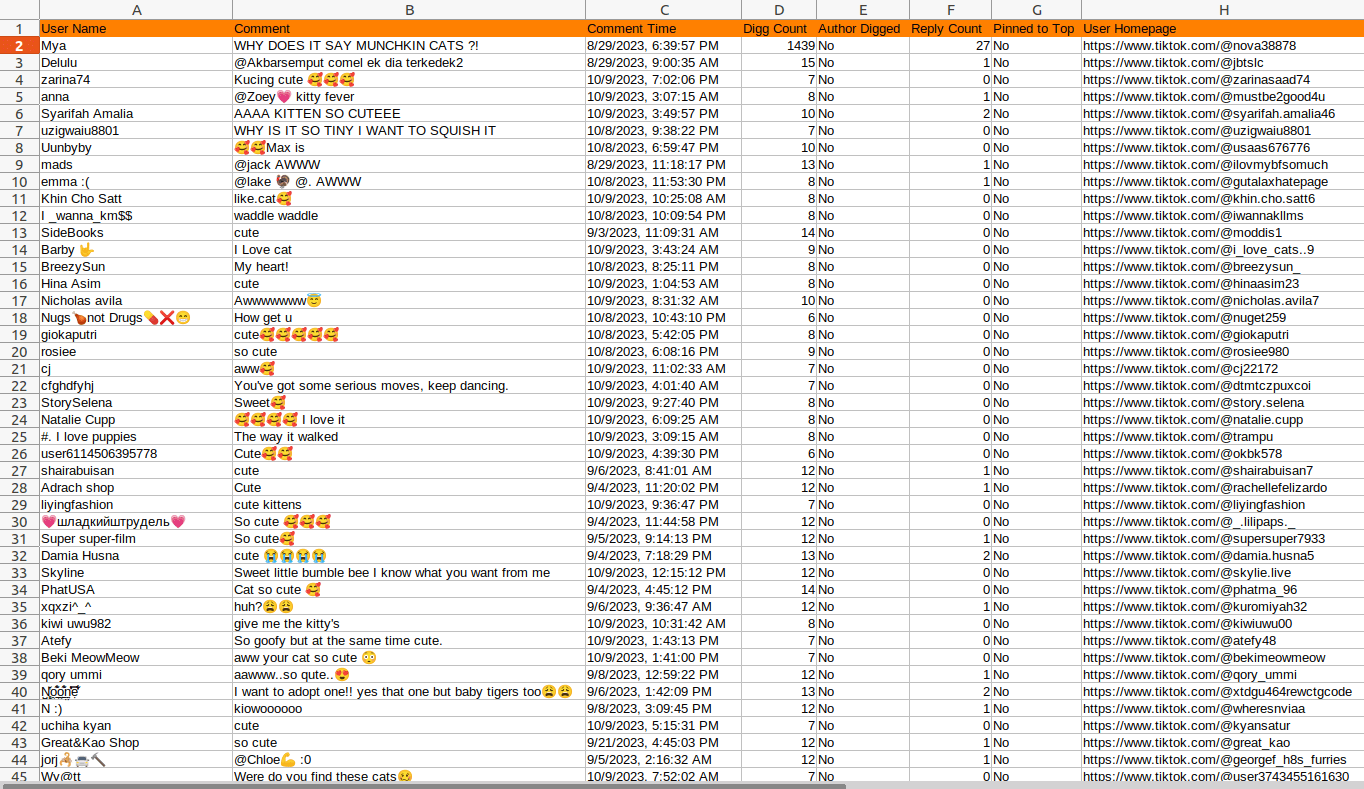Click the select-all corner box
This screenshot has height=789, width=1364.
19,9
